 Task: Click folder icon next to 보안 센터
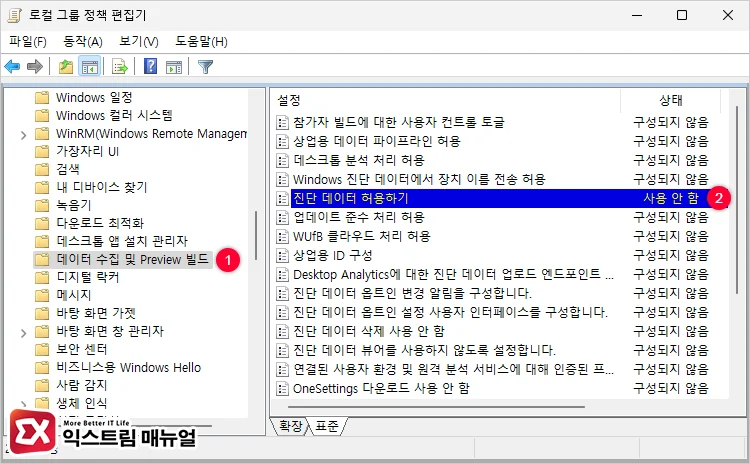42,349
